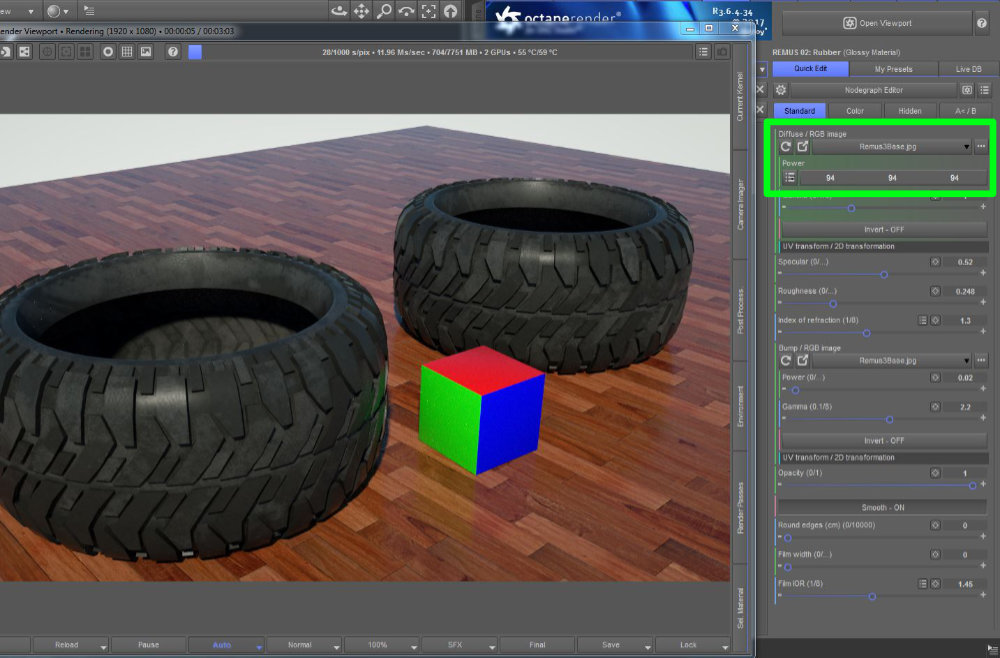This screenshot has width=1000, height=658.
Task: Click the Specular value field 0.52
Action: (965, 262)
